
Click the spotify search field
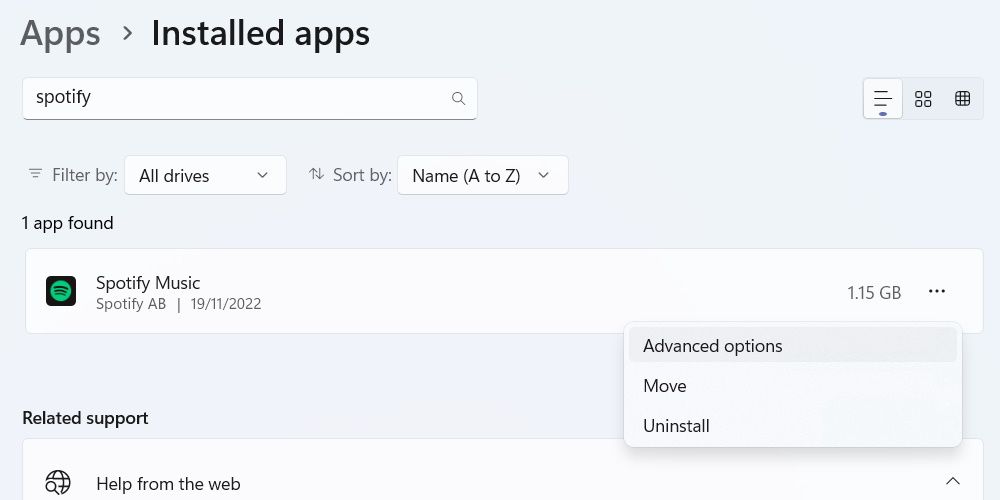pos(235,98)
